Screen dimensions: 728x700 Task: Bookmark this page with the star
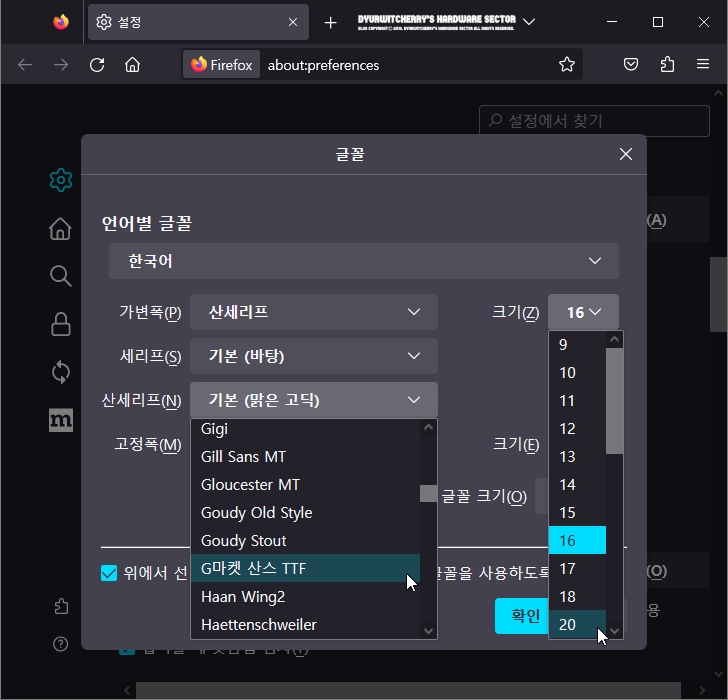567,65
